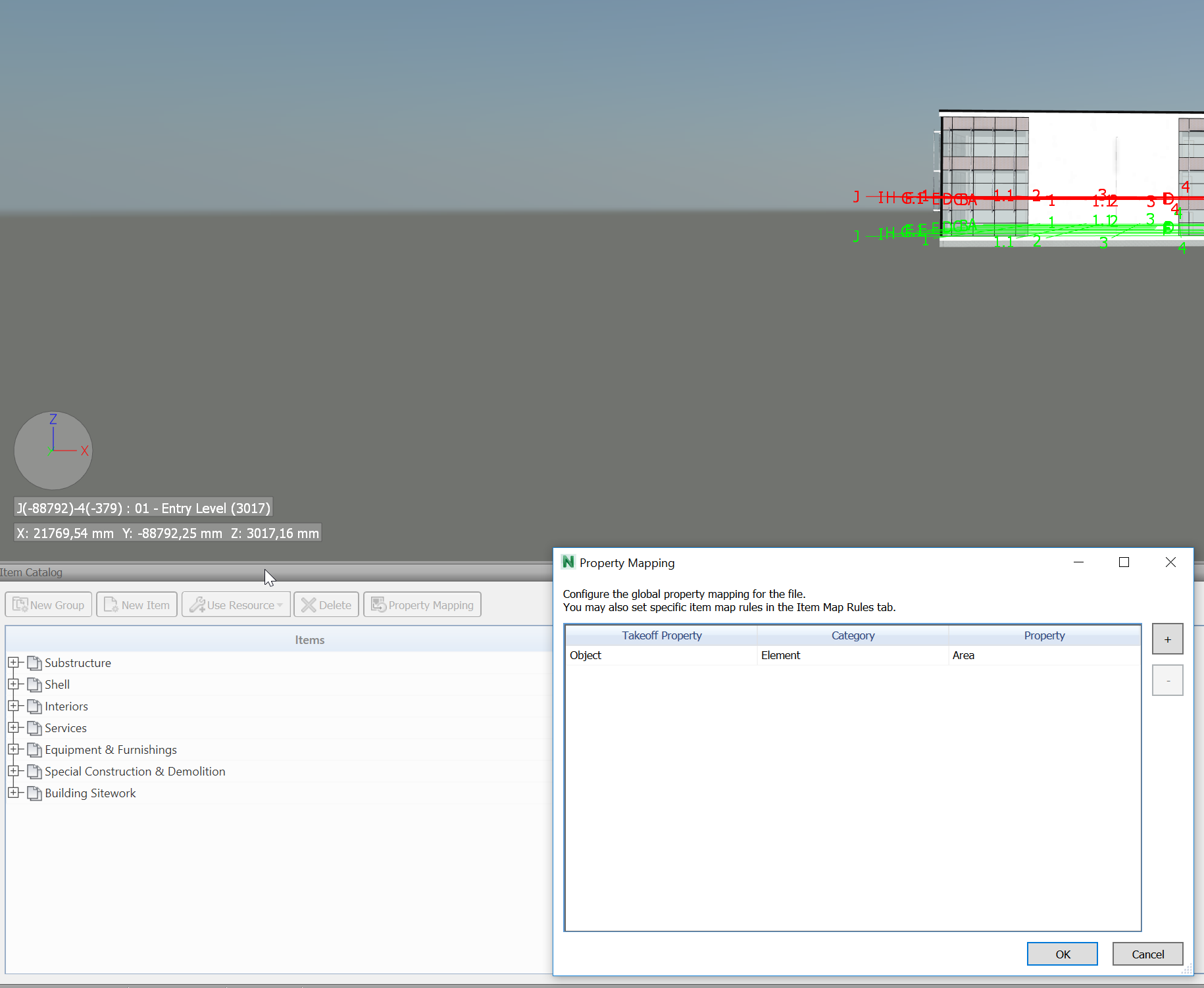Create a New Group in the Item Catalog
1204x988 pixels.
coord(48,604)
